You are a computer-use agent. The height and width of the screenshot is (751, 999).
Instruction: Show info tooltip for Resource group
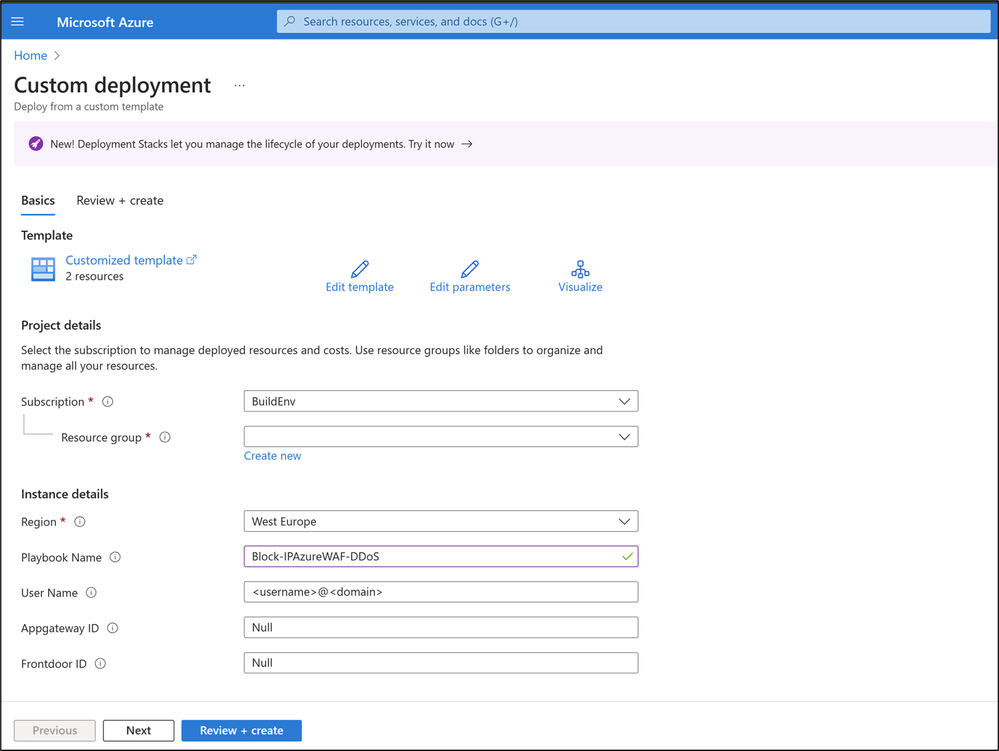coord(165,437)
